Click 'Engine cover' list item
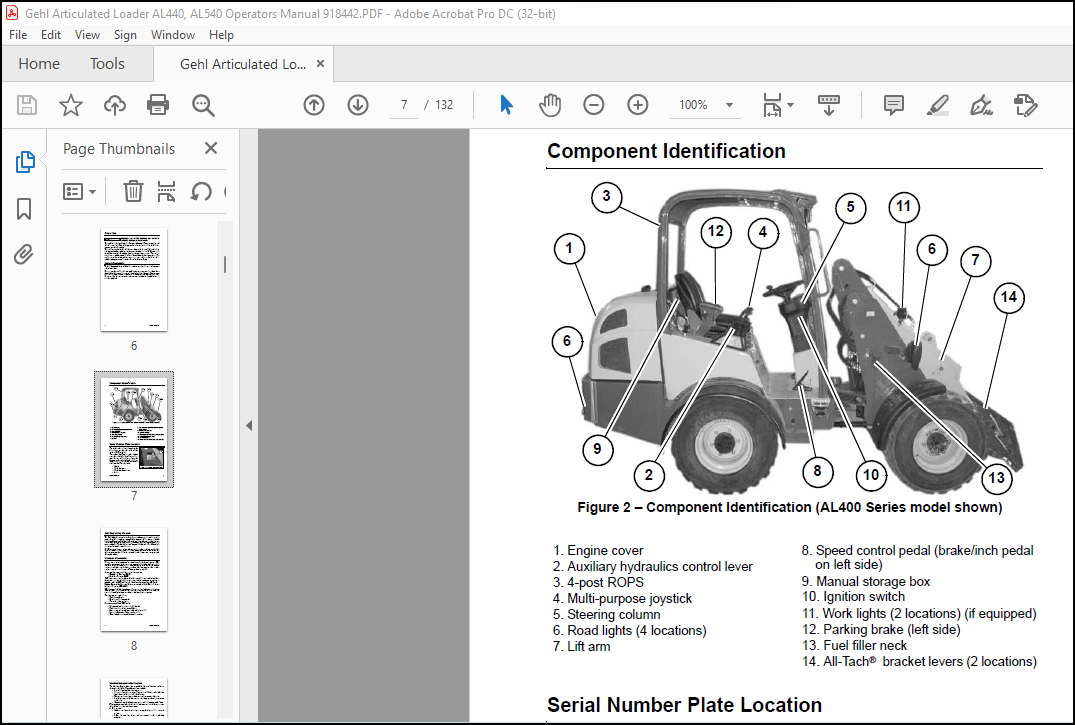Viewport: 1075px width, 725px height. [605, 550]
